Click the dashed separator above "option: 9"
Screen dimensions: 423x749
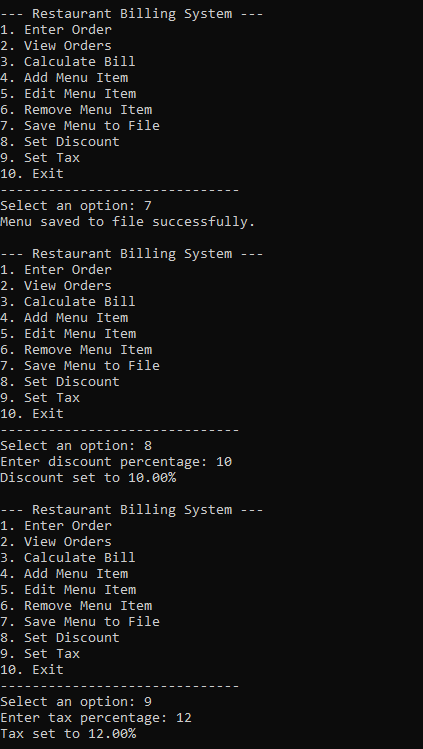pos(119,686)
